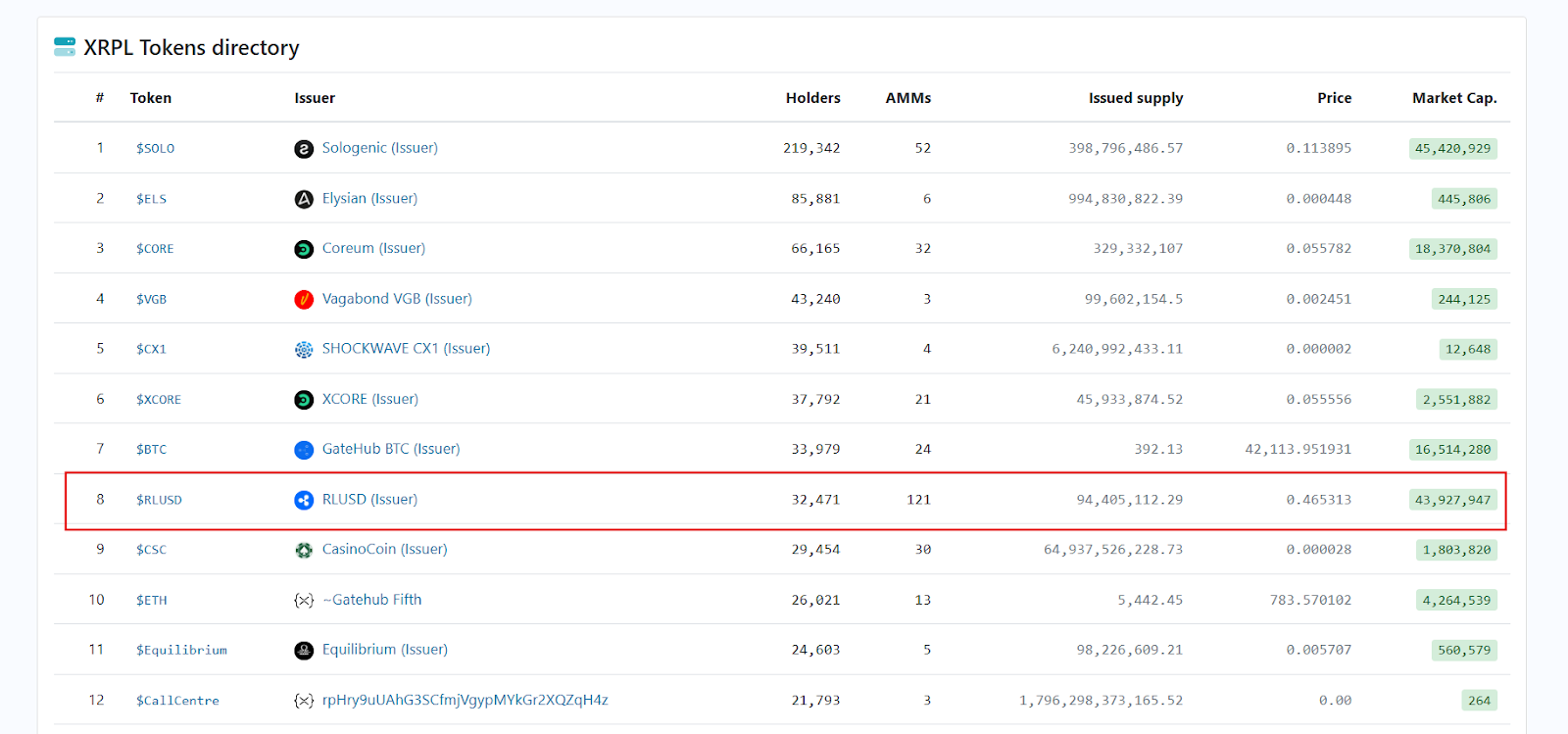Viewport: 1568px width, 734px height.
Task: Visit the CasinoCoin (Issuer) account link
Action: 384,549
